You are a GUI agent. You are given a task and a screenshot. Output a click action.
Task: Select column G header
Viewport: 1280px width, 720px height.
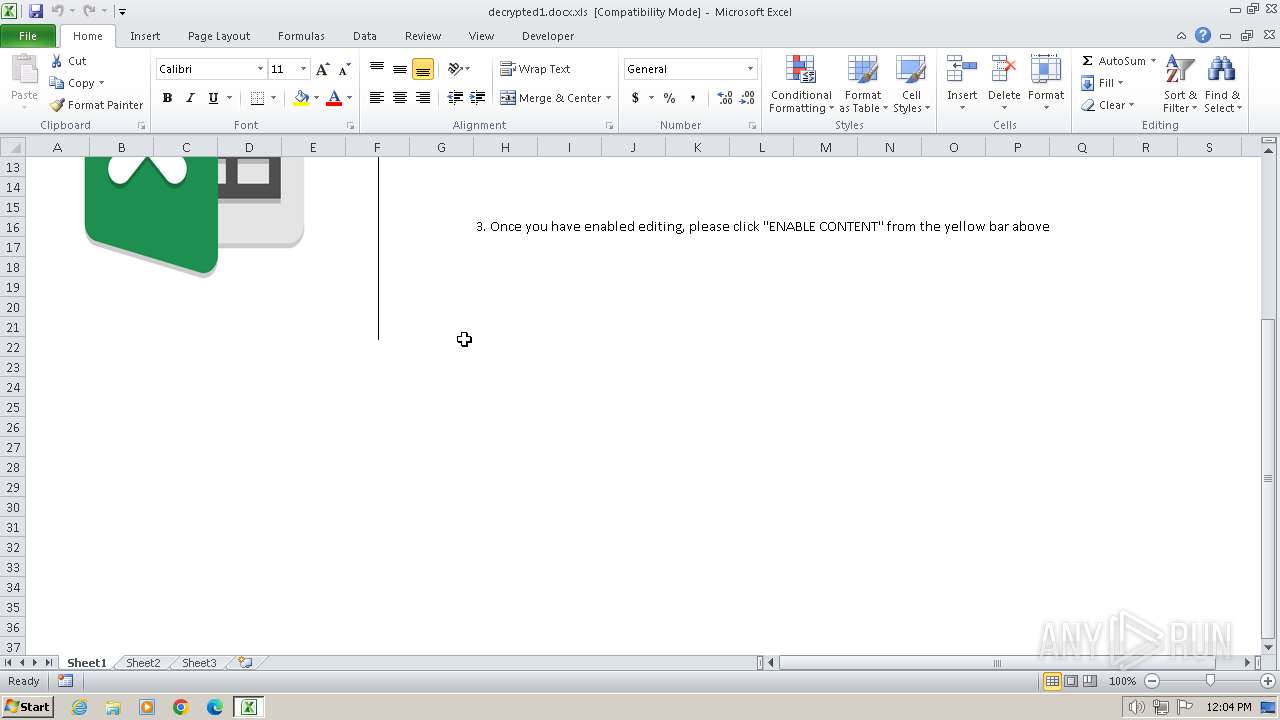[441, 147]
